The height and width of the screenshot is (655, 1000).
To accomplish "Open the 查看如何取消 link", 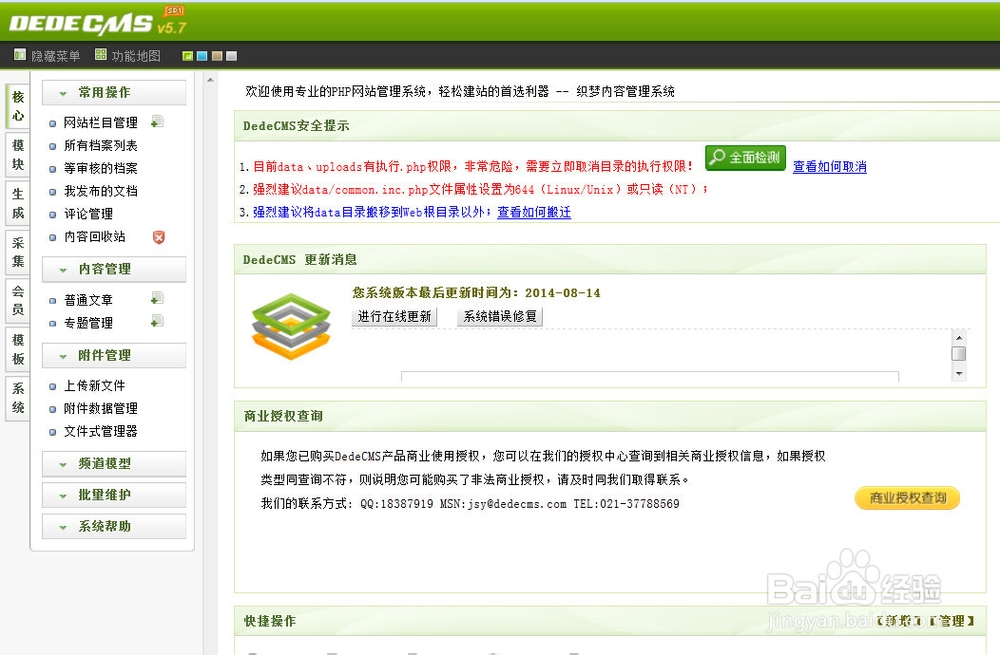I will [829, 166].
